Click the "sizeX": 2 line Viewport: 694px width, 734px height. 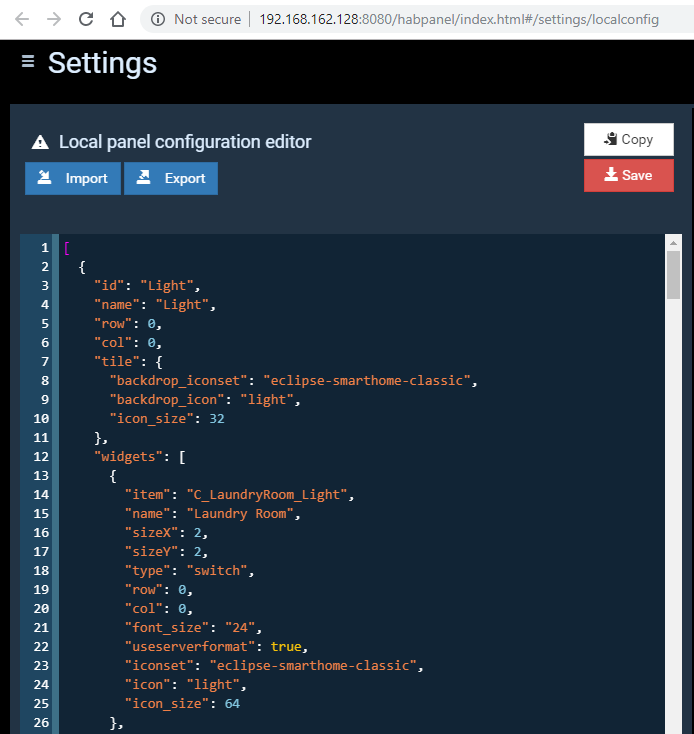point(166,533)
